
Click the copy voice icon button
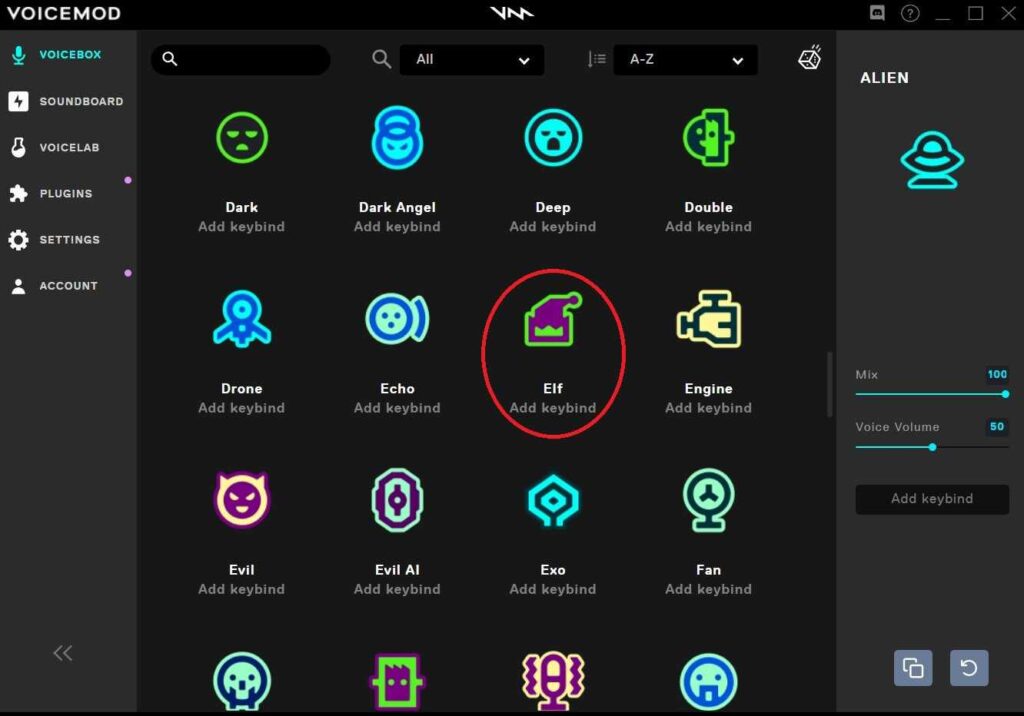[x=913, y=668]
